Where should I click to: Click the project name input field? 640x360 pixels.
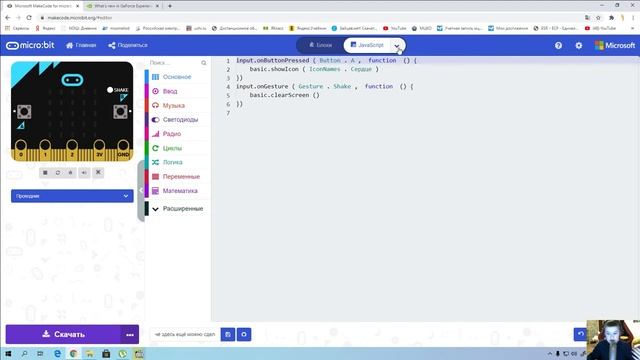pyautogui.click(x=185, y=334)
